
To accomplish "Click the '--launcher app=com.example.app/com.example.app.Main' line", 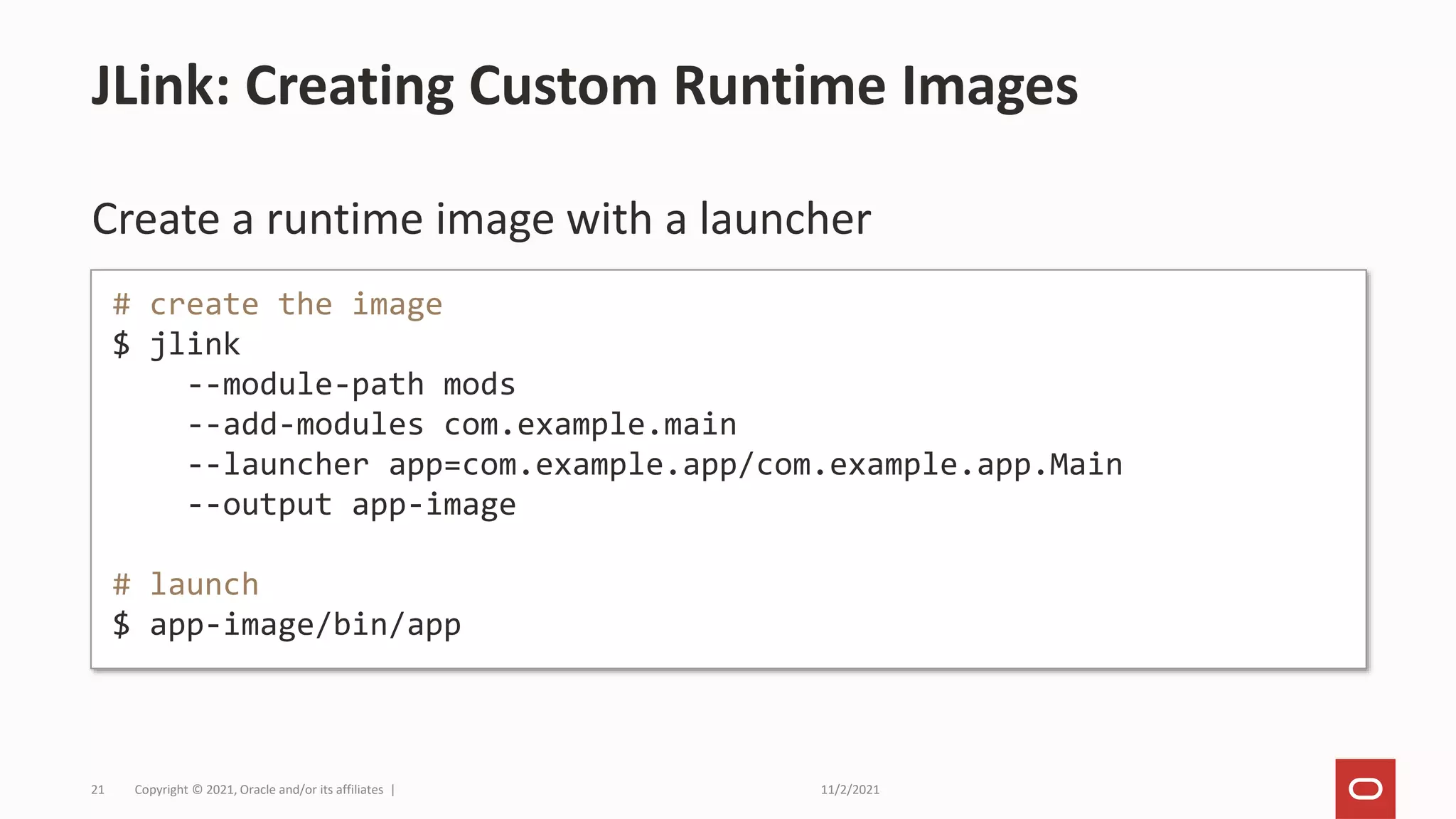I will [655, 465].
